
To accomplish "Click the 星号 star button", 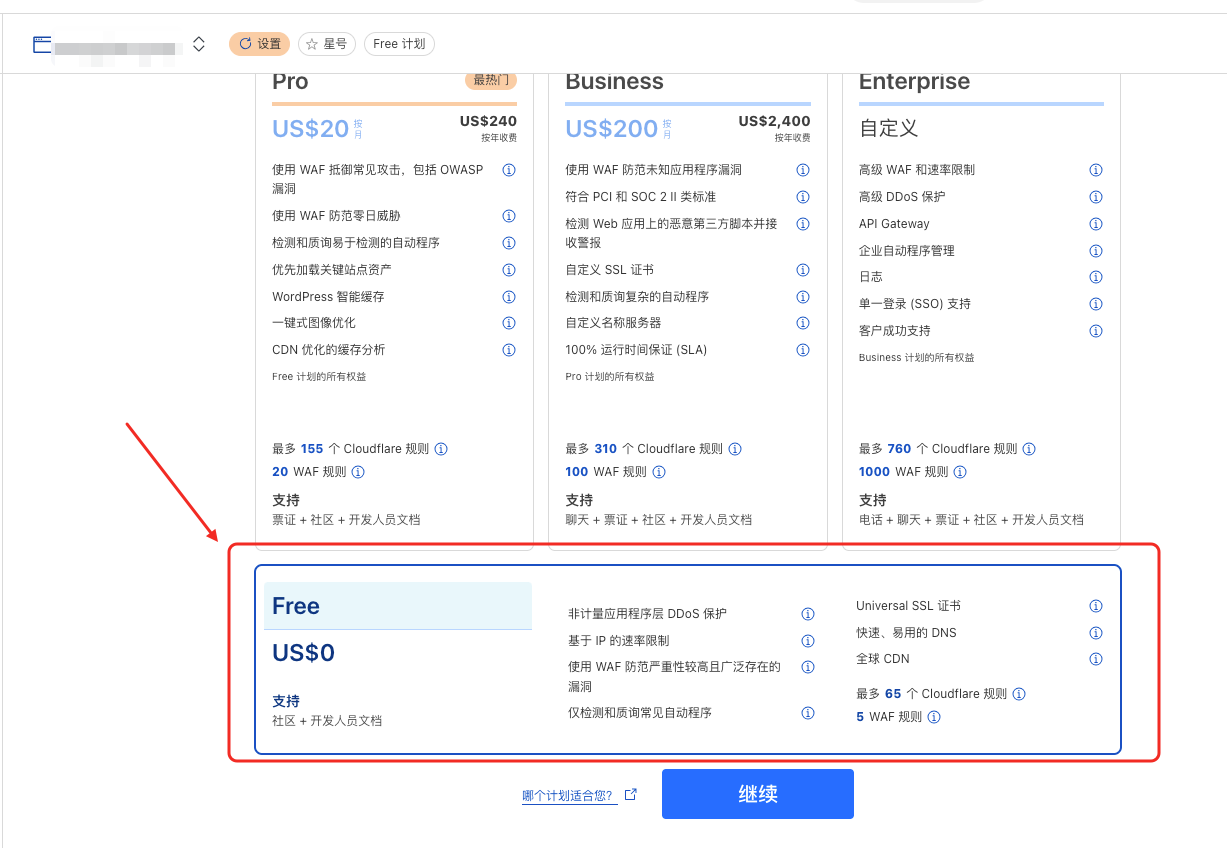I will [327, 44].
